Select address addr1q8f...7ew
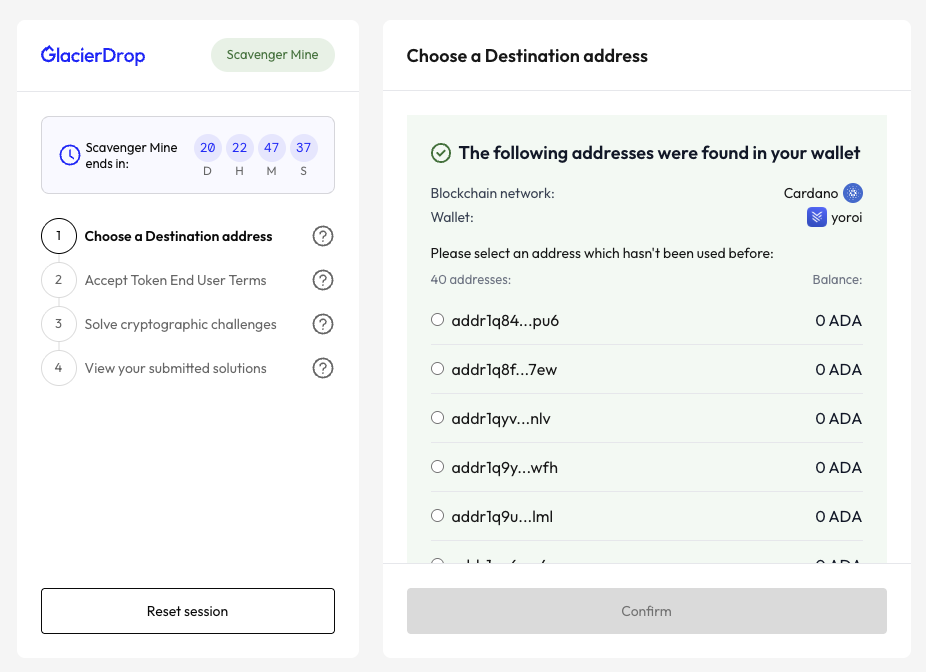926x672 pixels. coord(437,369)
